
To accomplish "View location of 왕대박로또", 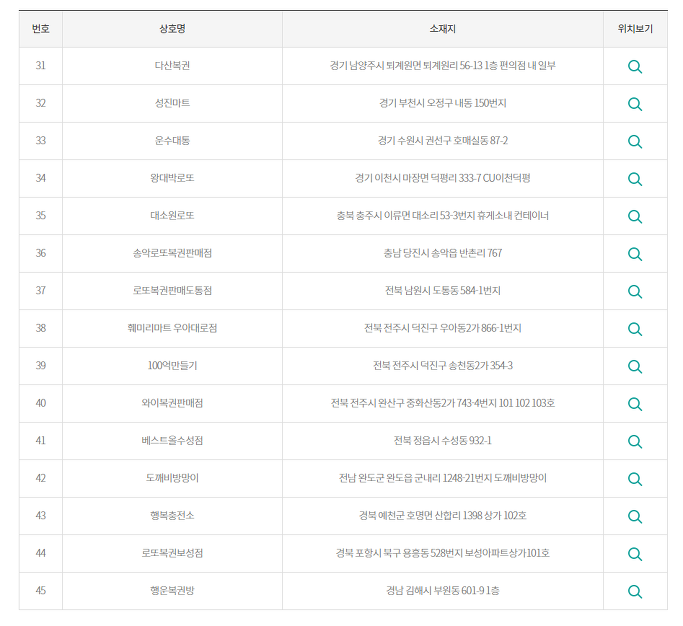I will [x=635, y=179].
